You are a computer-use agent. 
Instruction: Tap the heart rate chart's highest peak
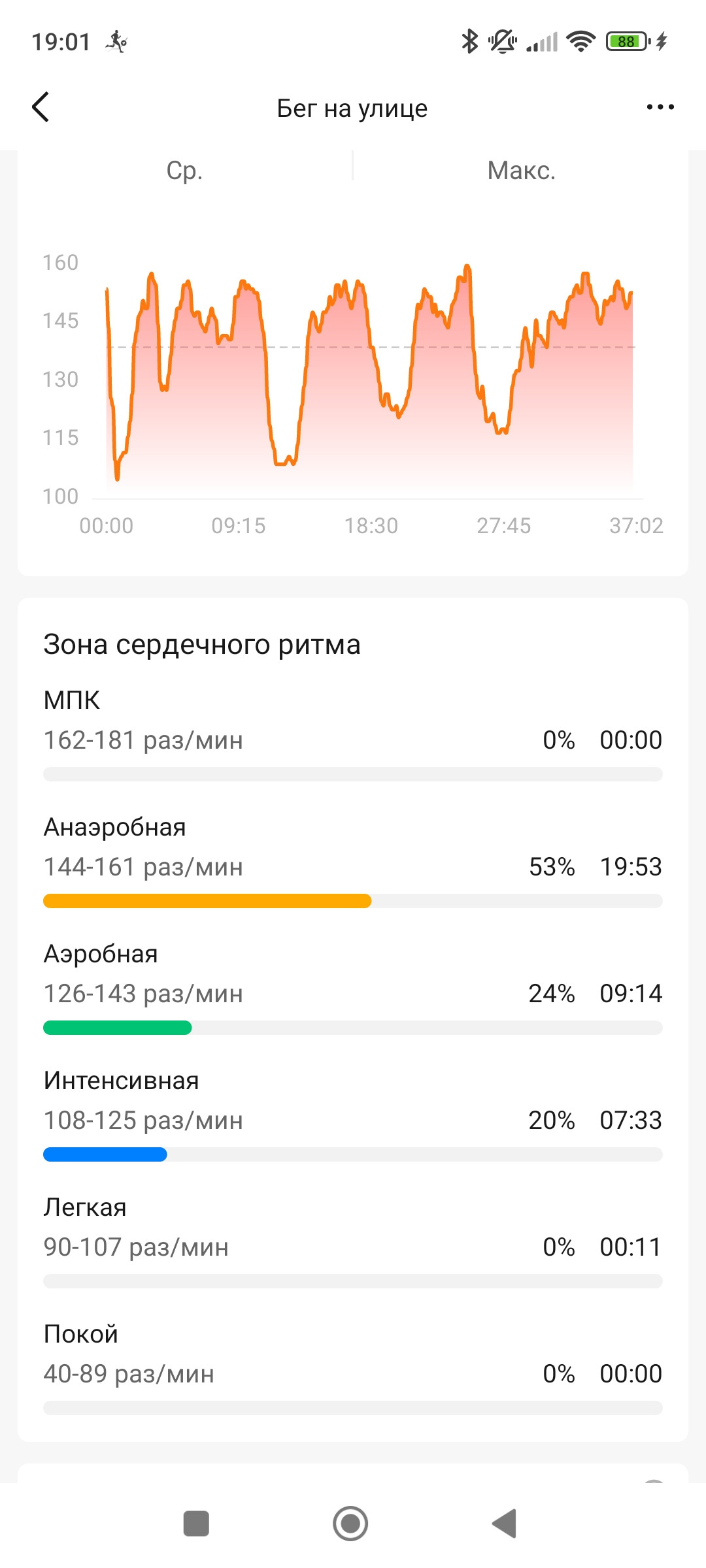click(467, 267)
